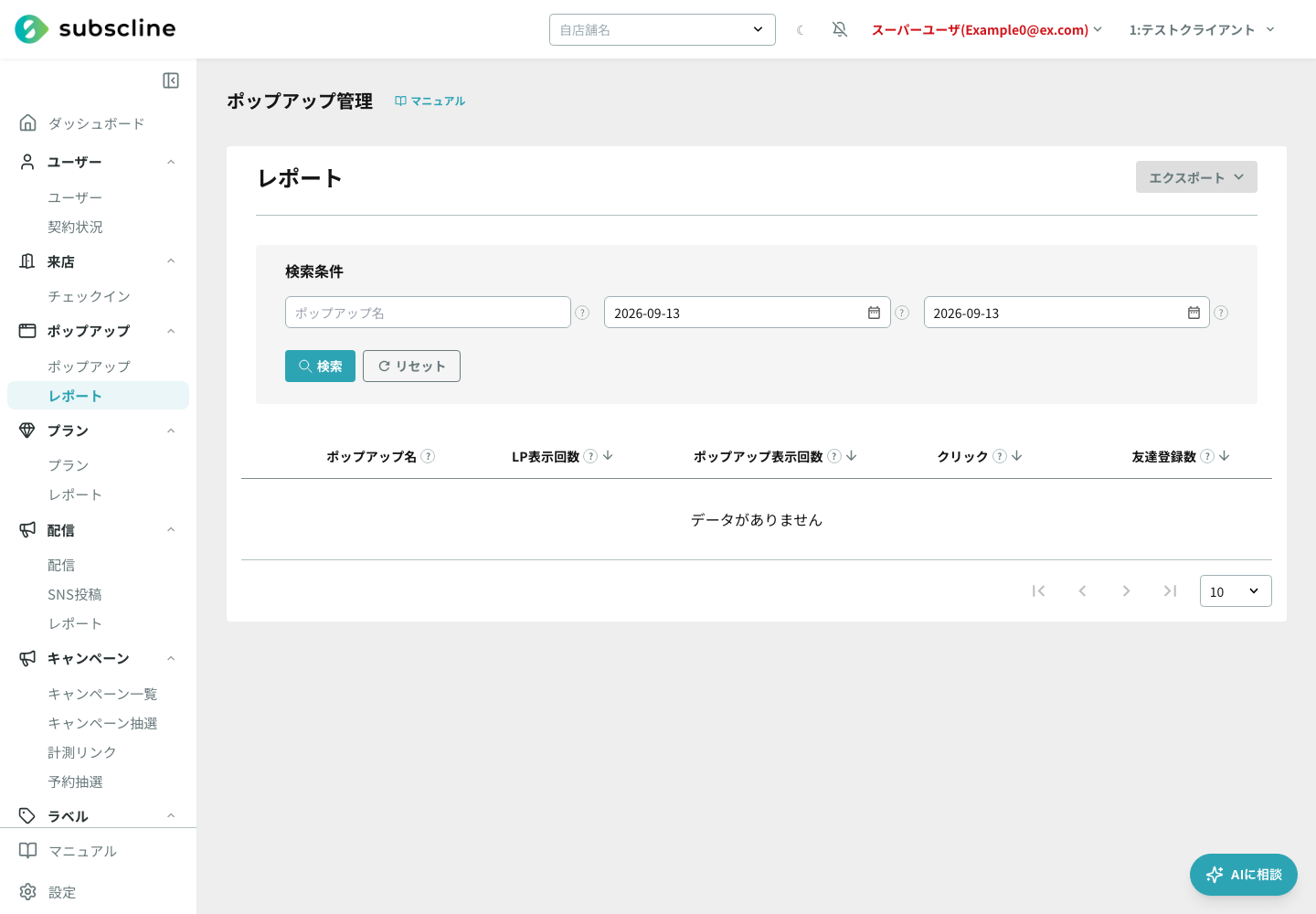Go to the last page of results

click(1170, 591)
